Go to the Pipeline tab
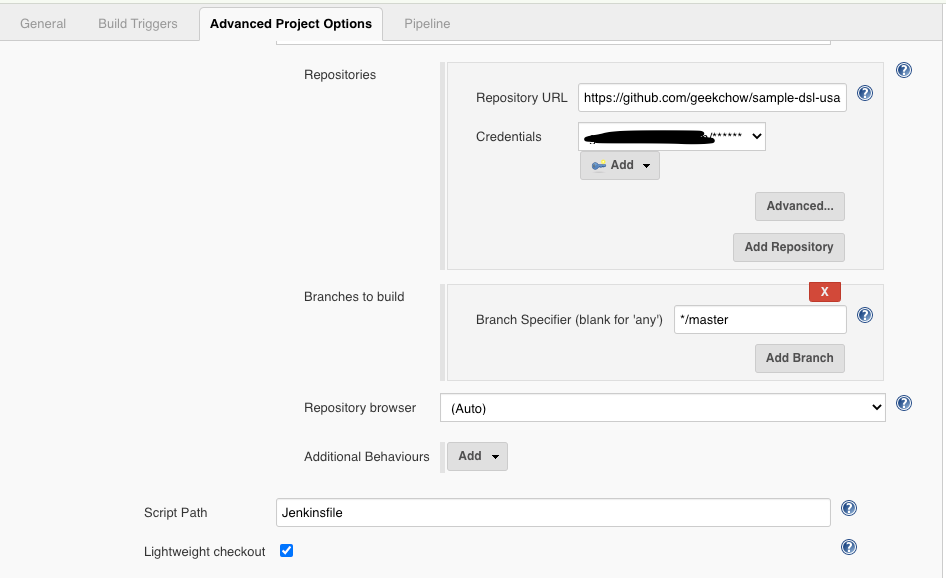This screenshot has height=578, width=946. tap(427, 24)
